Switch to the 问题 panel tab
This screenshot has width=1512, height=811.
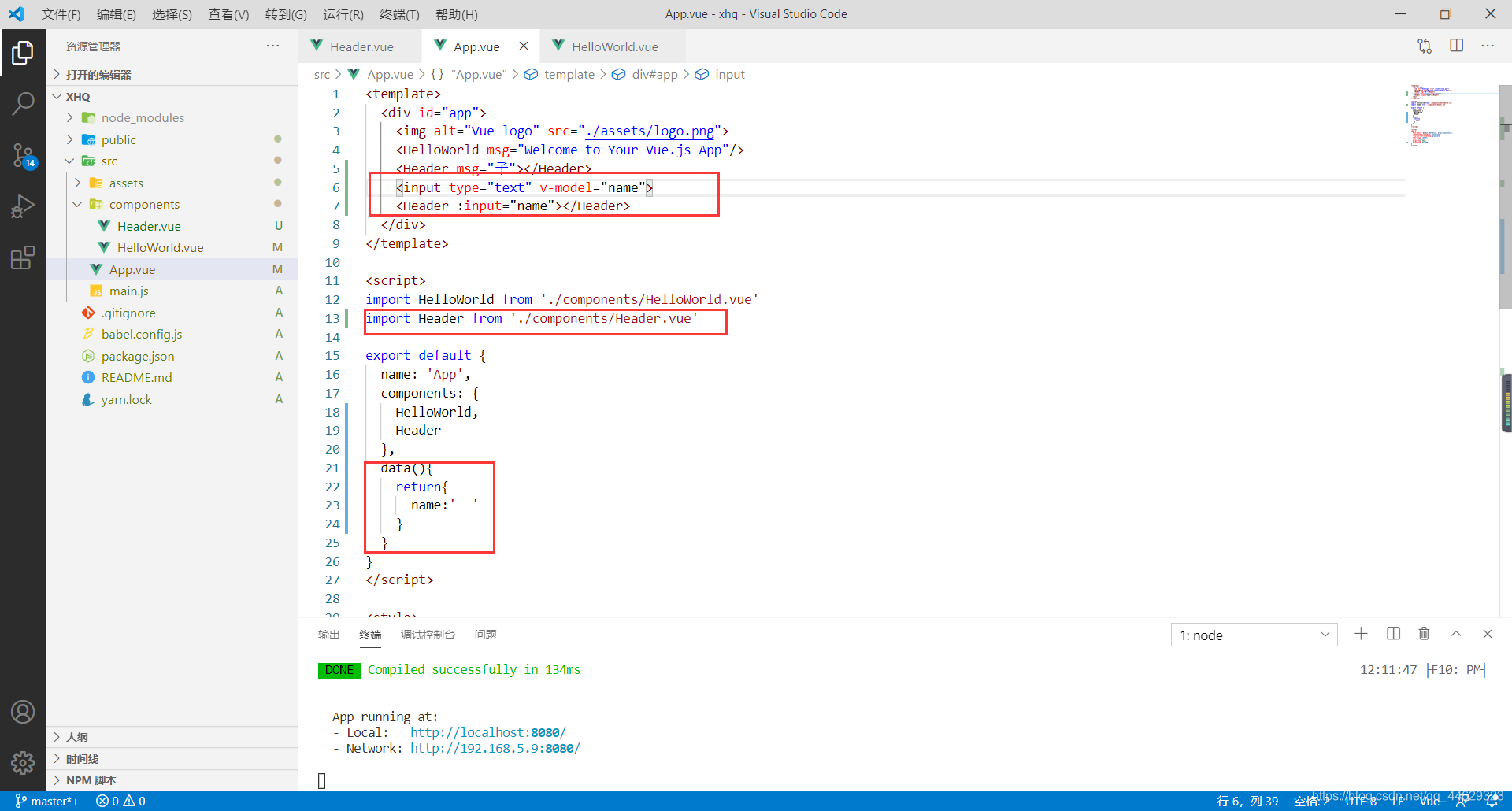[x=486, y=635]
